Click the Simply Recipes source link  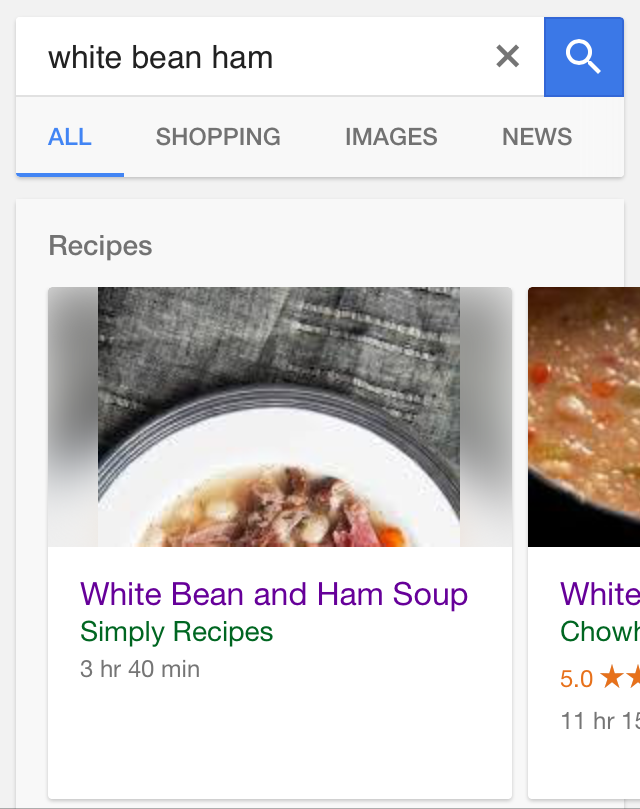(176, 632)
